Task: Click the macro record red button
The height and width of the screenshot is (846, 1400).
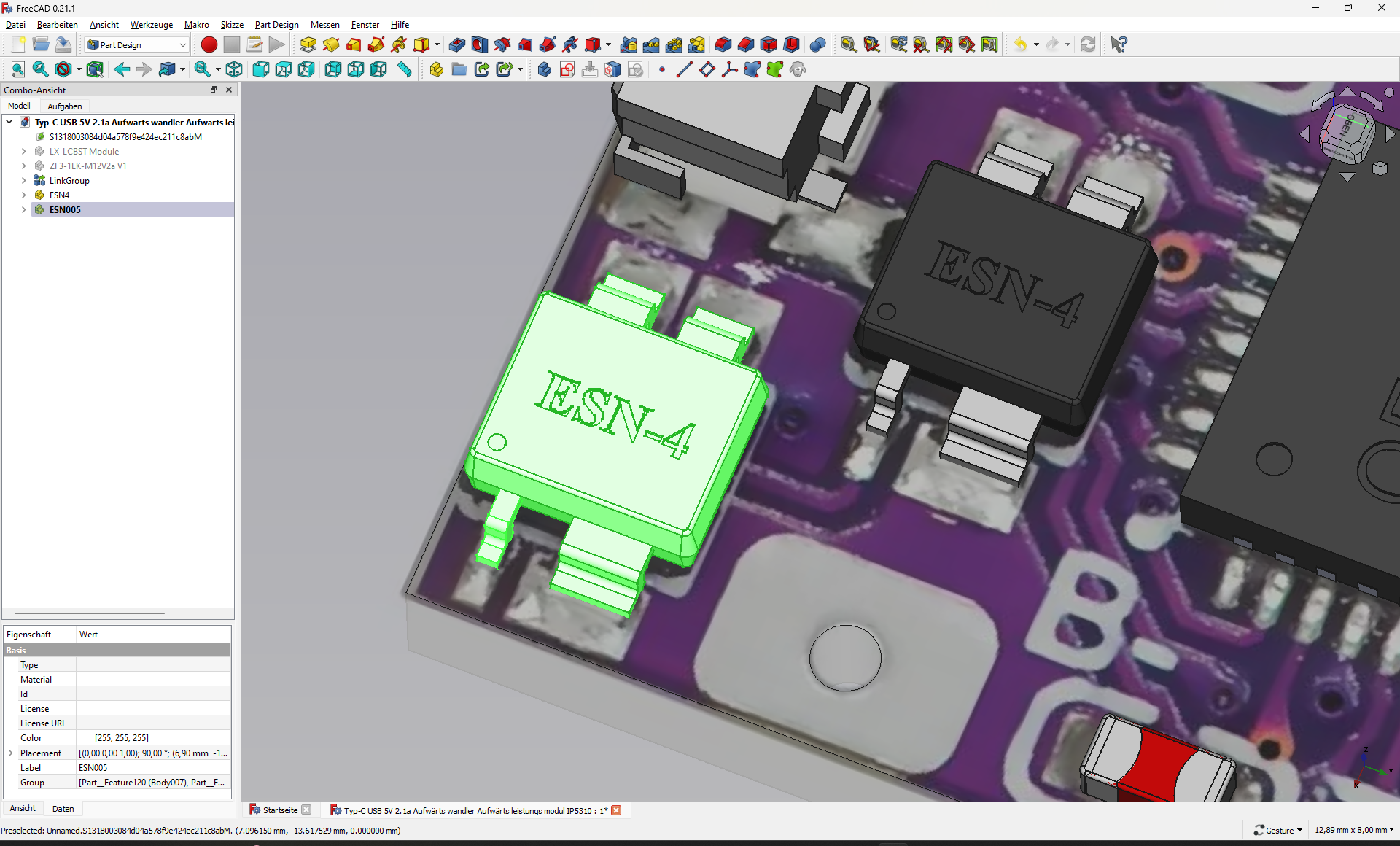Action: 209,44
